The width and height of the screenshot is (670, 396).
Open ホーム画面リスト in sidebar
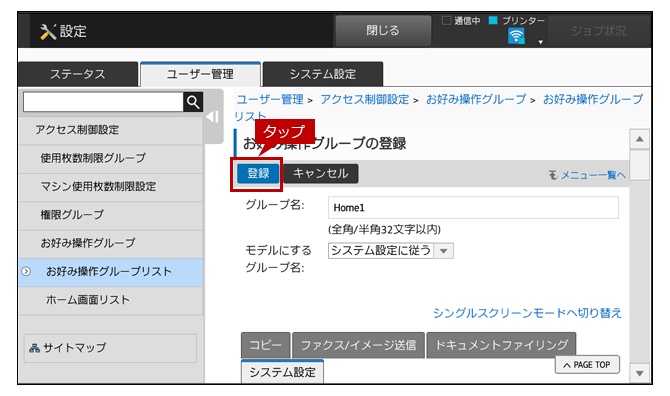pos(111,300)
